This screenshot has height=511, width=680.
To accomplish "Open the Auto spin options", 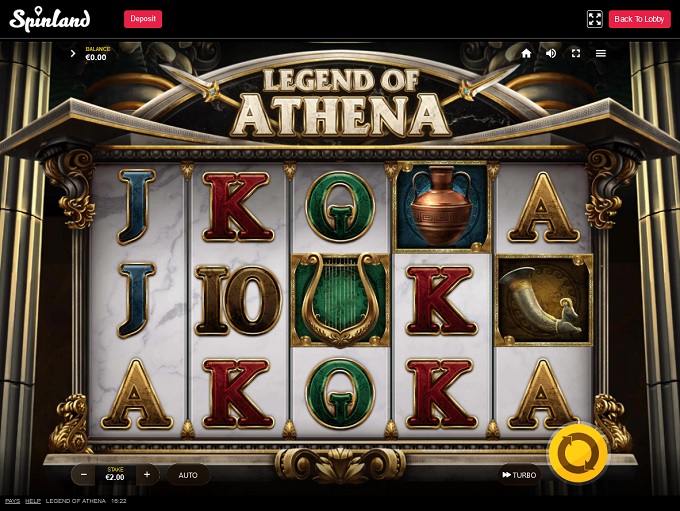I will pos(188,475).
